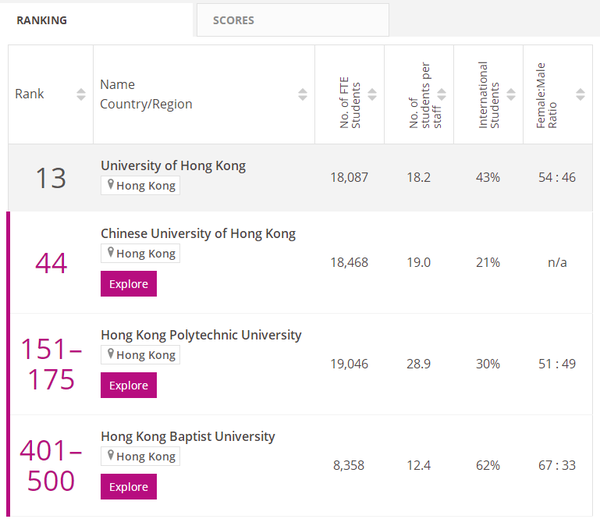Click rank 13 cell
The width and height of the screenshot is (600, 519).
50,178
